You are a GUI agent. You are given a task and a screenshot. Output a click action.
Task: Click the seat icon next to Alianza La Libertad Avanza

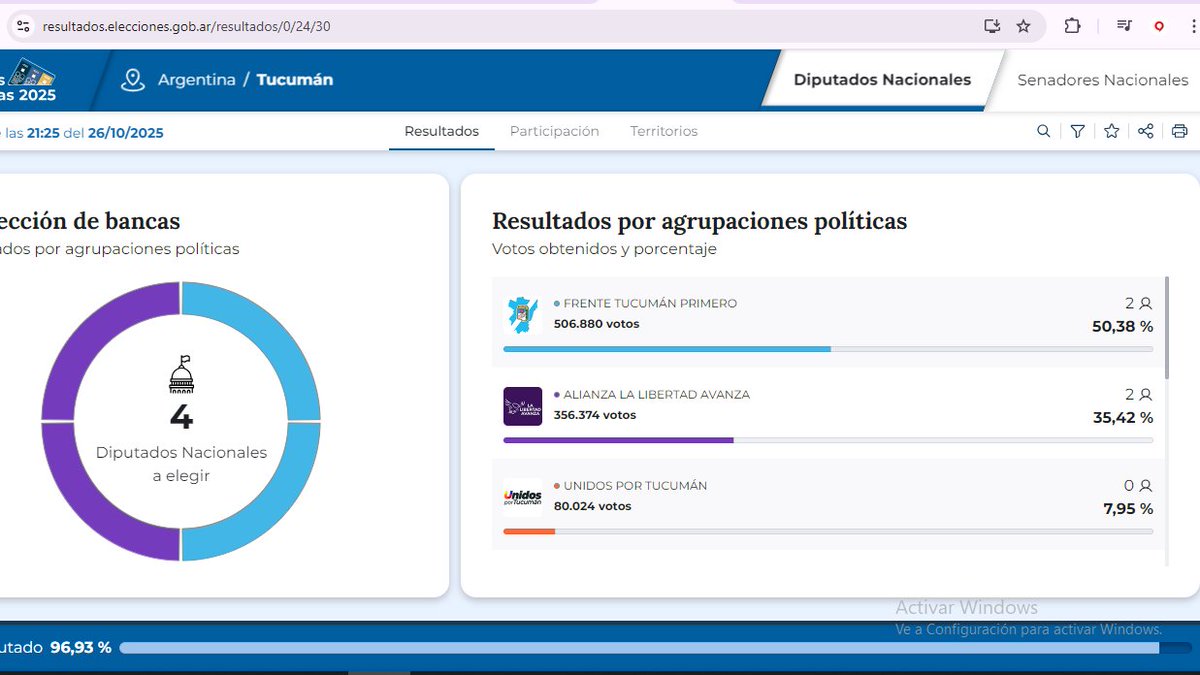pos(1146,394)
